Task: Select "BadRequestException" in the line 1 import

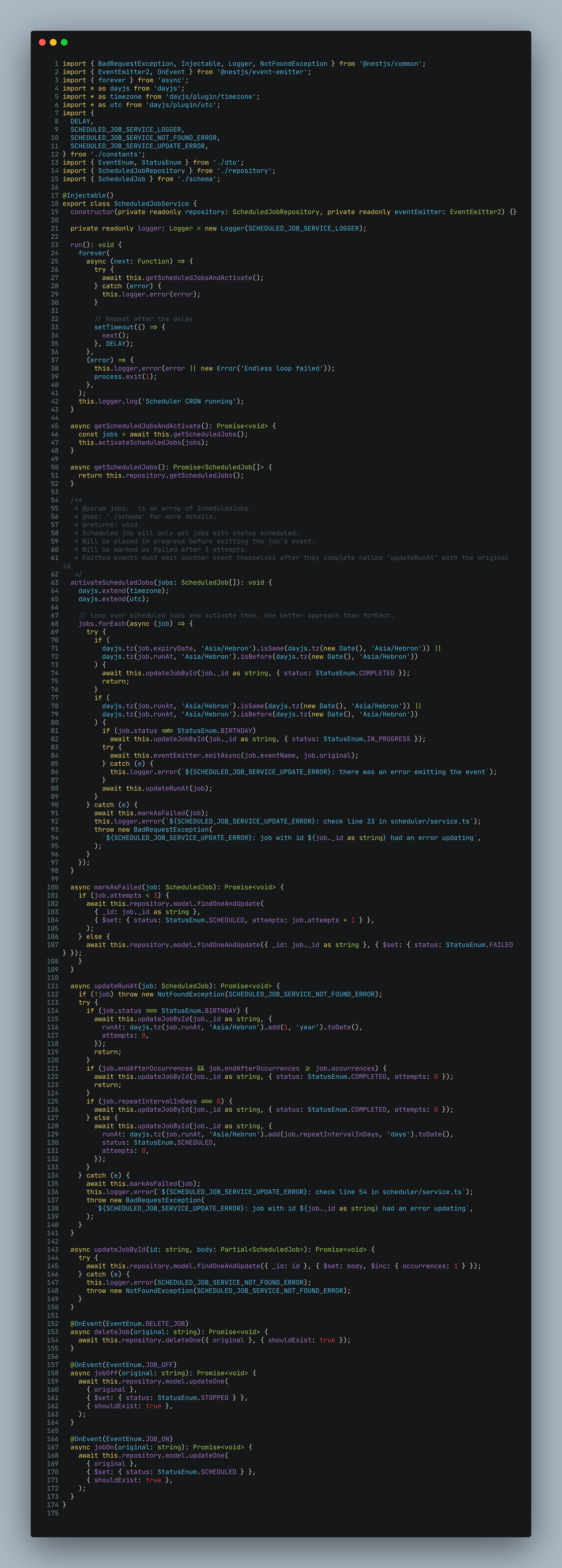Action: coord(135,64)
